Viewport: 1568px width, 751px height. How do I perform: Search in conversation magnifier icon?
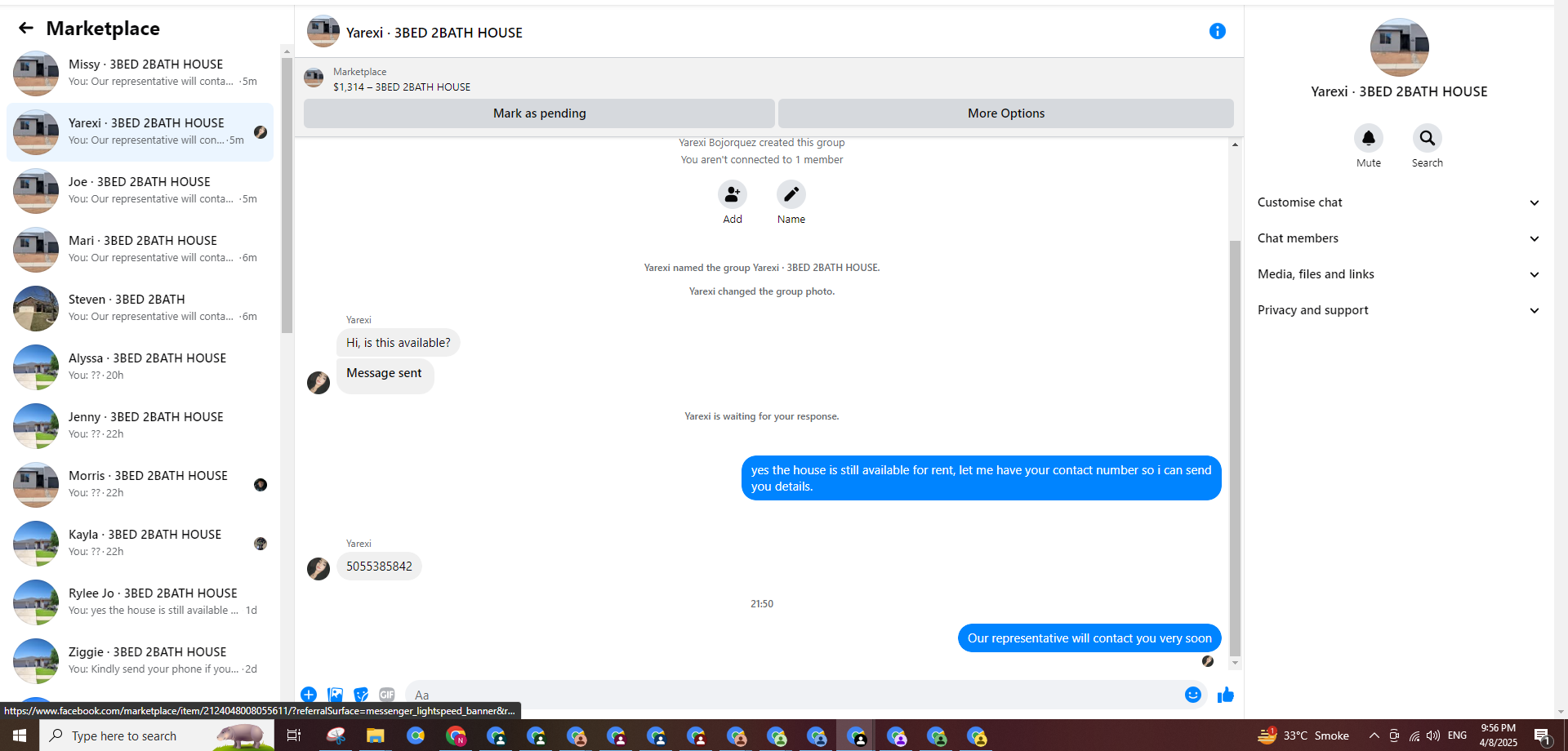pos(1427,138)
